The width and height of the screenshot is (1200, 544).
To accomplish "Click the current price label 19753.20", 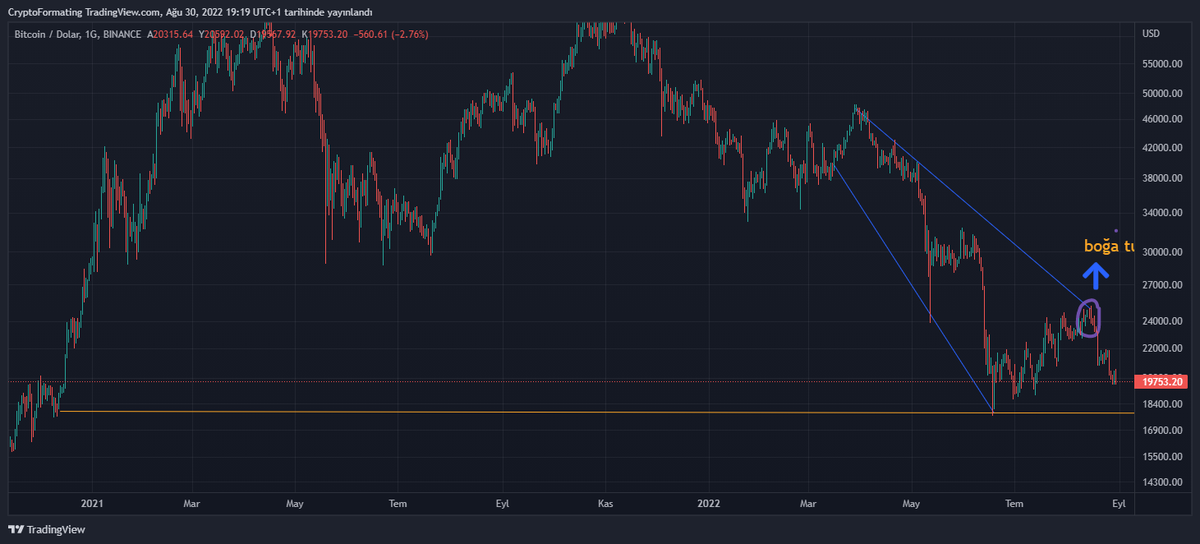I will tap(1162, 382).
